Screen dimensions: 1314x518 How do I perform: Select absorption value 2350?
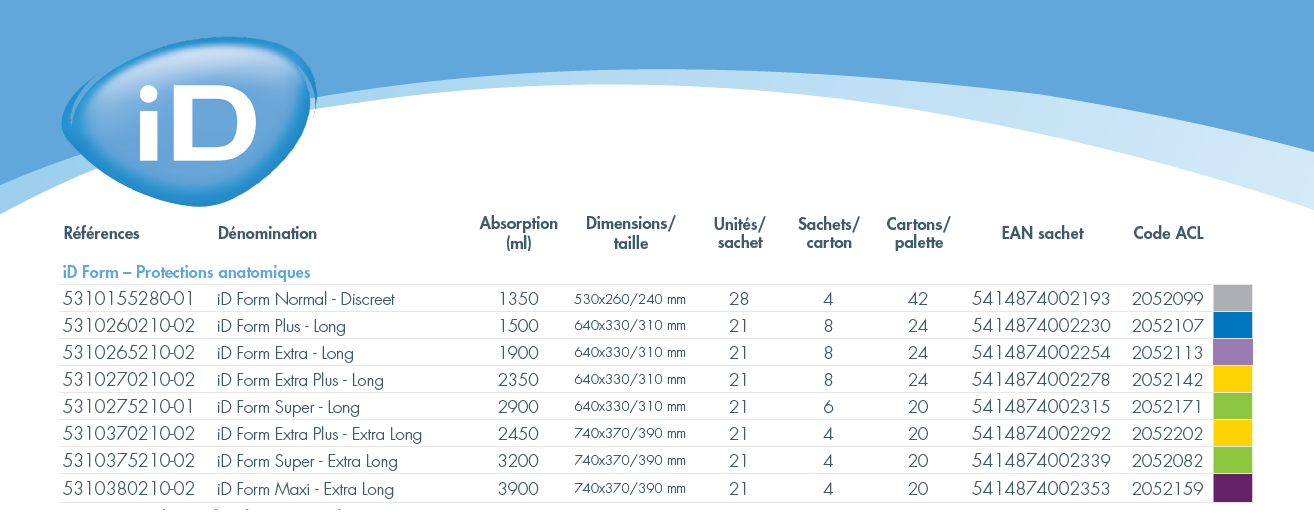[x=519, y=380]
